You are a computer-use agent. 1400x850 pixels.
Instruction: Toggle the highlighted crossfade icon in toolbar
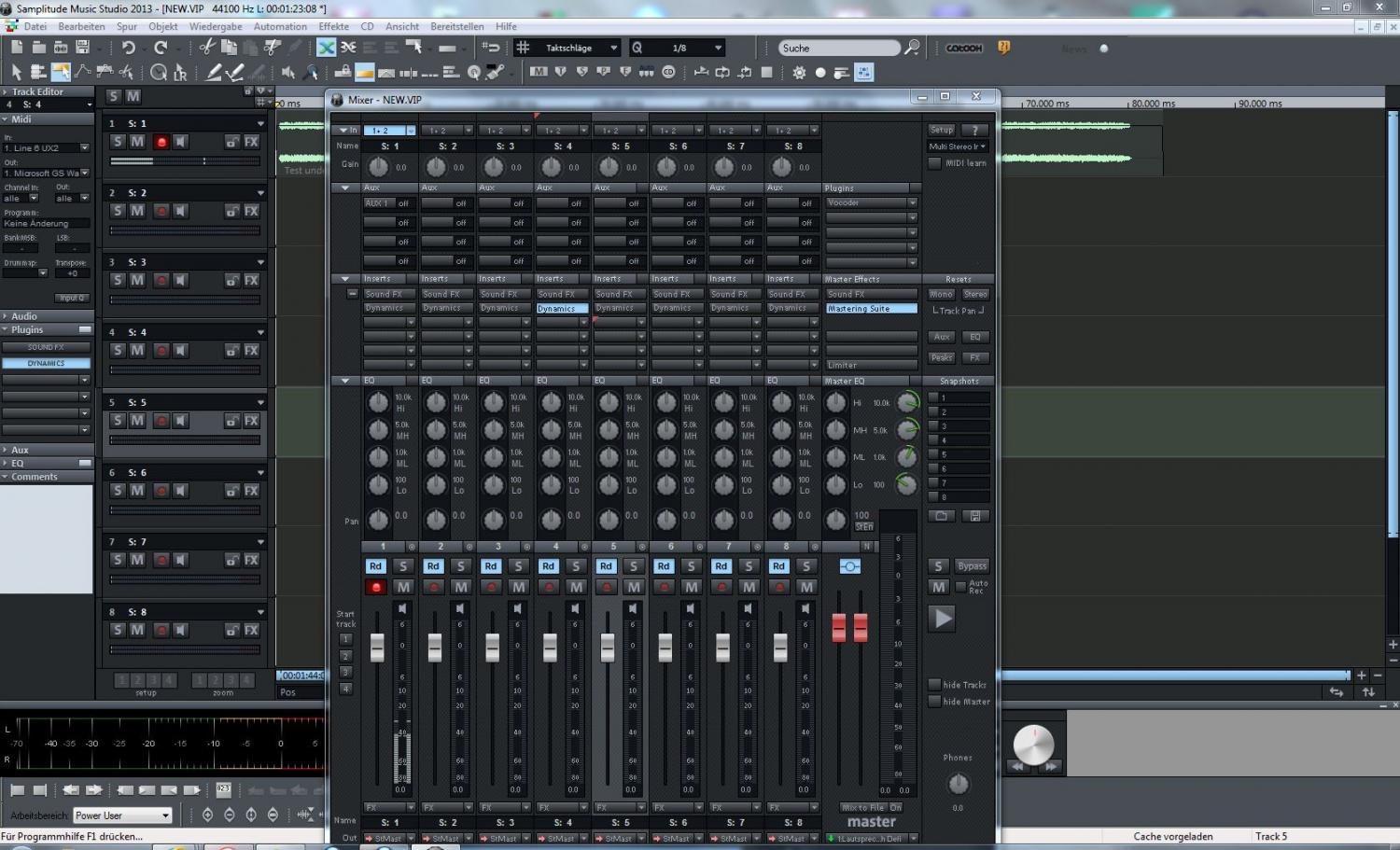click(x=326, y=48)
